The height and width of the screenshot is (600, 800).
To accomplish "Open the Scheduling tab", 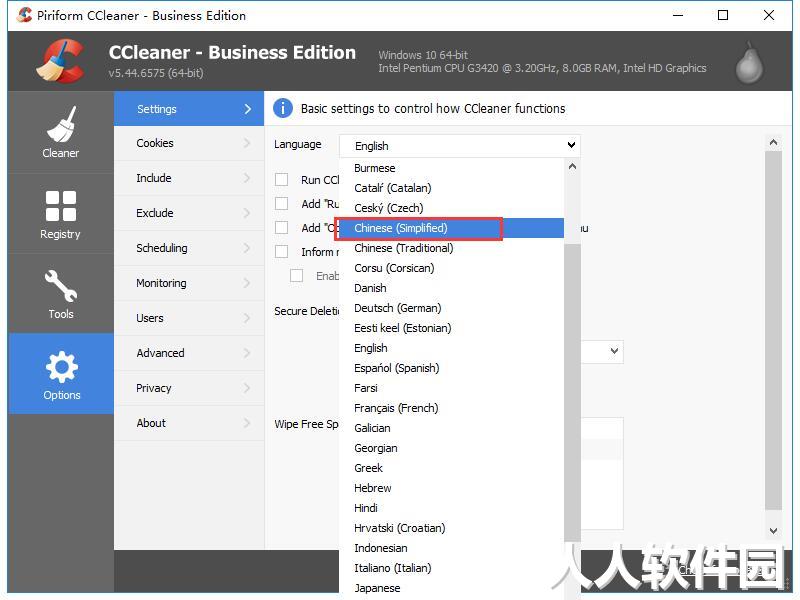I will pyautogui.click(x=189, y=248).
